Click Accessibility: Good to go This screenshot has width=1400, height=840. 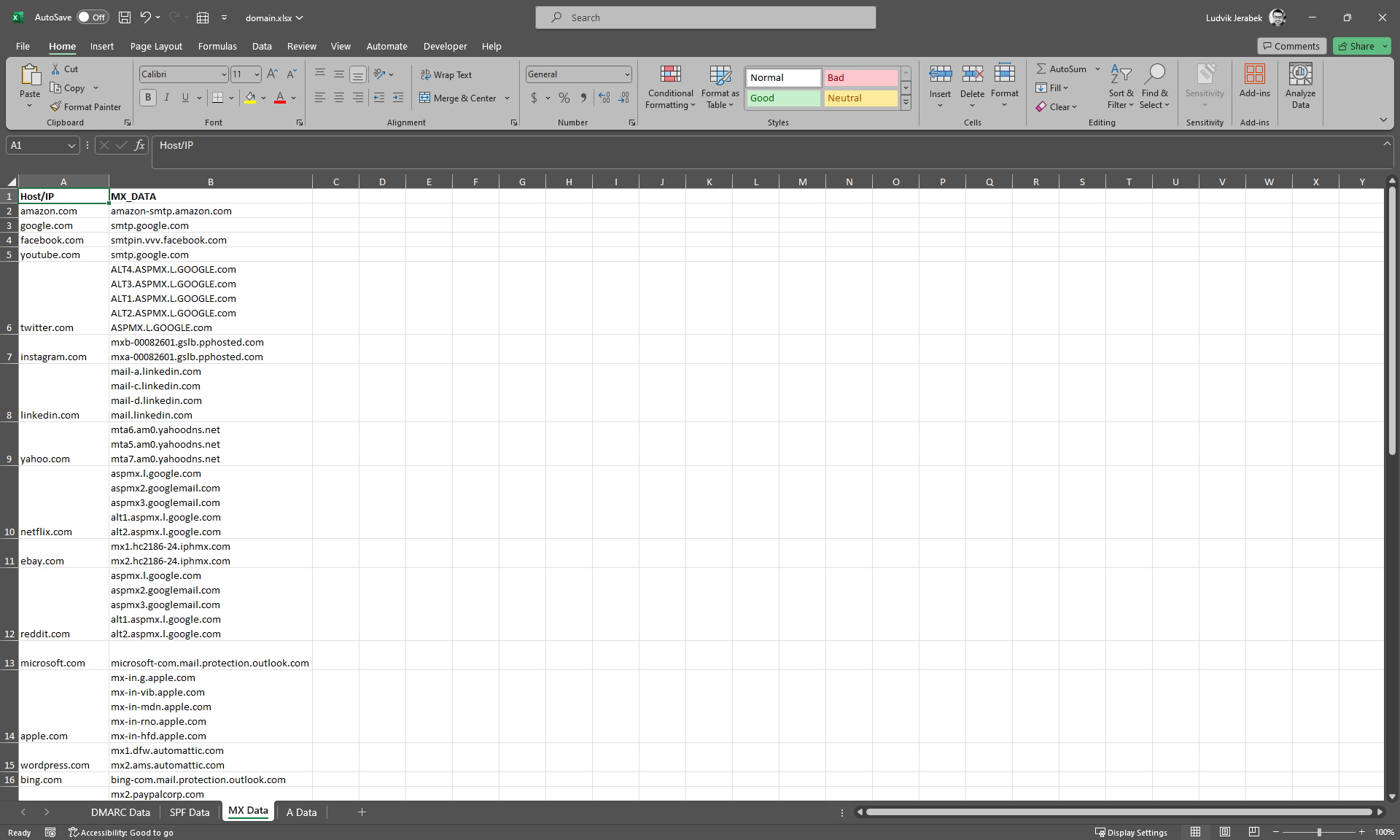click(x=120, y=832)
